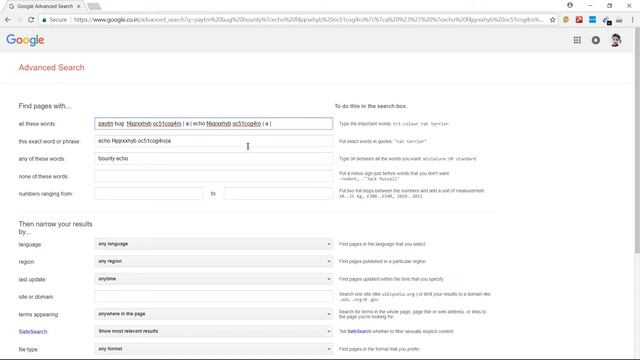Open Google apps grid icon

pyautogui.click(x=577, y=40)
